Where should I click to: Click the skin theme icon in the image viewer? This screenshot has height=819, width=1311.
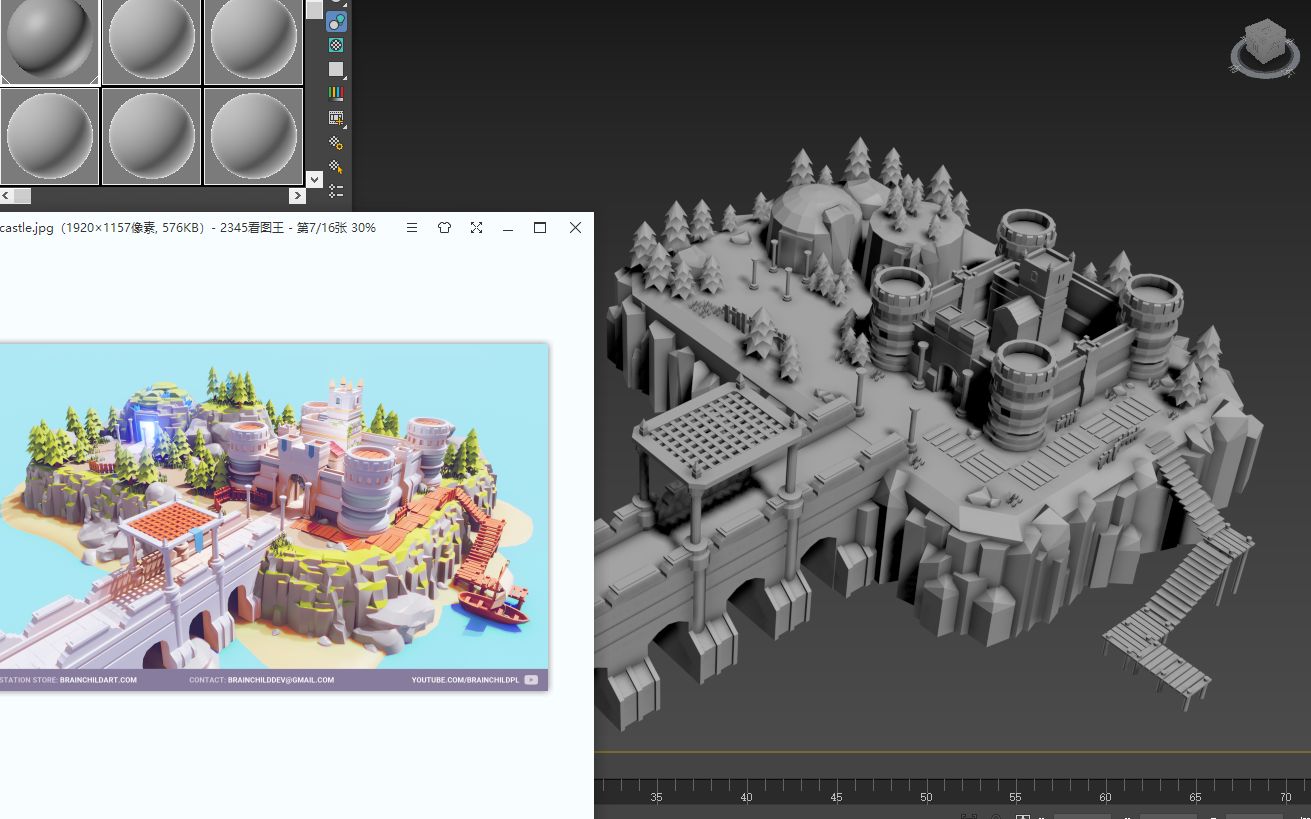(x=444, y=228)
